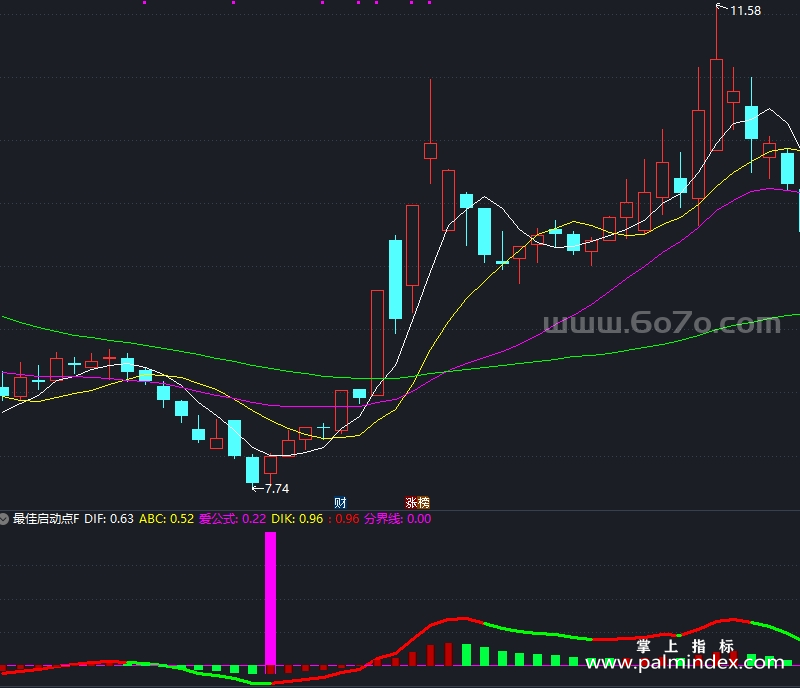
Task: Click the 7.74 low price label
Action: pyautogui.click(x=277, y=489)
